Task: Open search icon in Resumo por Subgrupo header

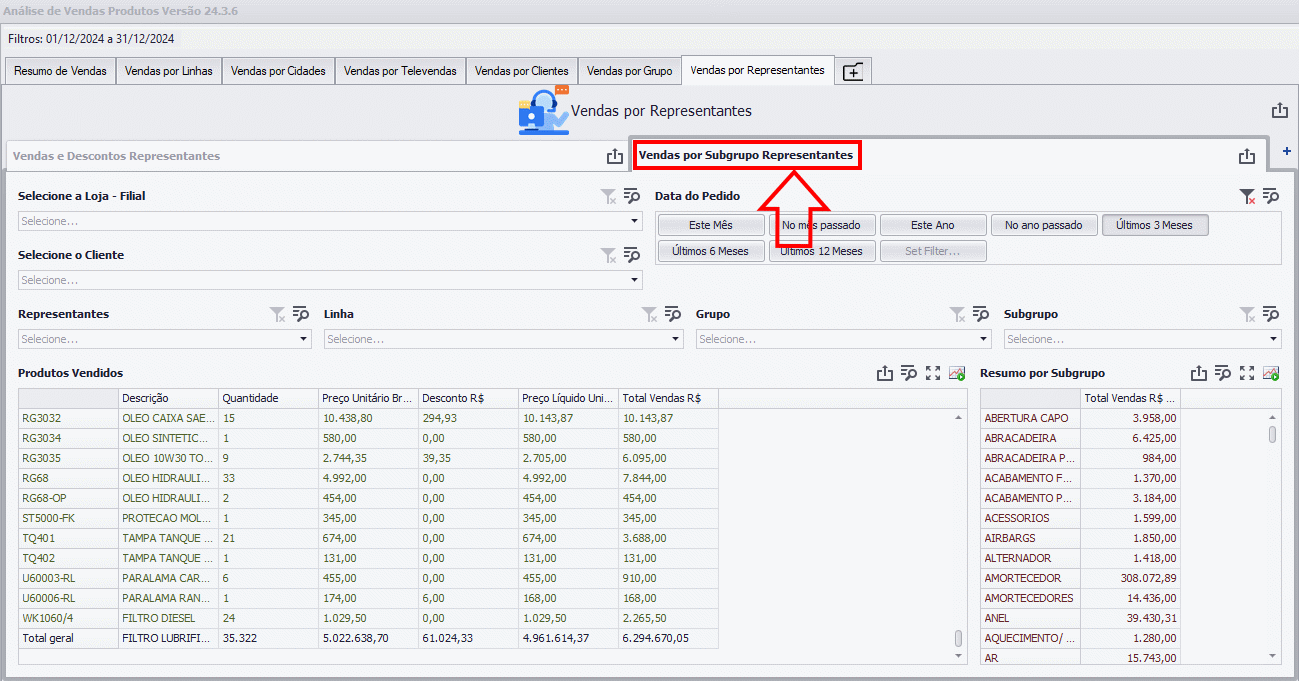Action: coord(1222,373)
